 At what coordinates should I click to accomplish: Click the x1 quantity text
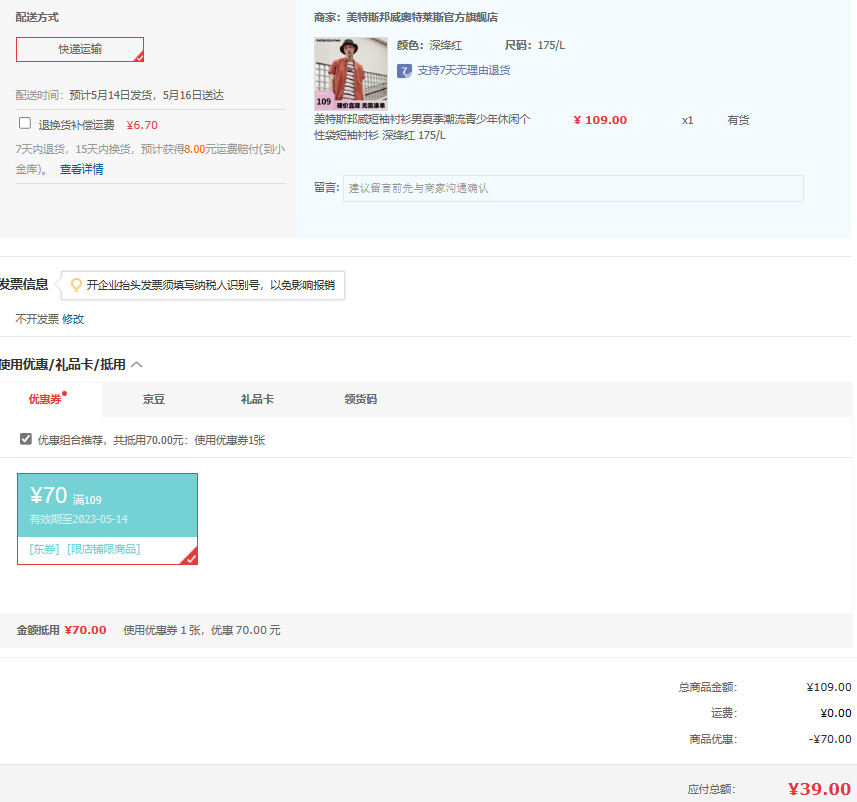688,120
